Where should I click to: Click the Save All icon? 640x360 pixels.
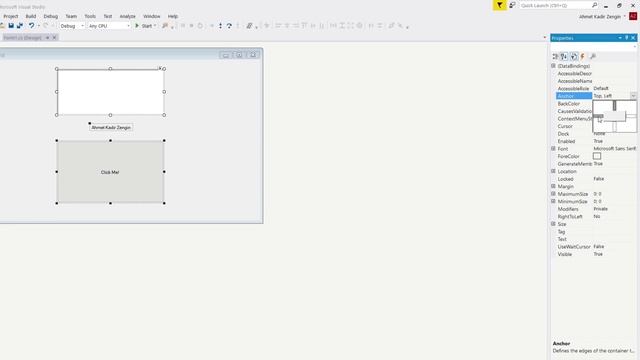point(20,26)
